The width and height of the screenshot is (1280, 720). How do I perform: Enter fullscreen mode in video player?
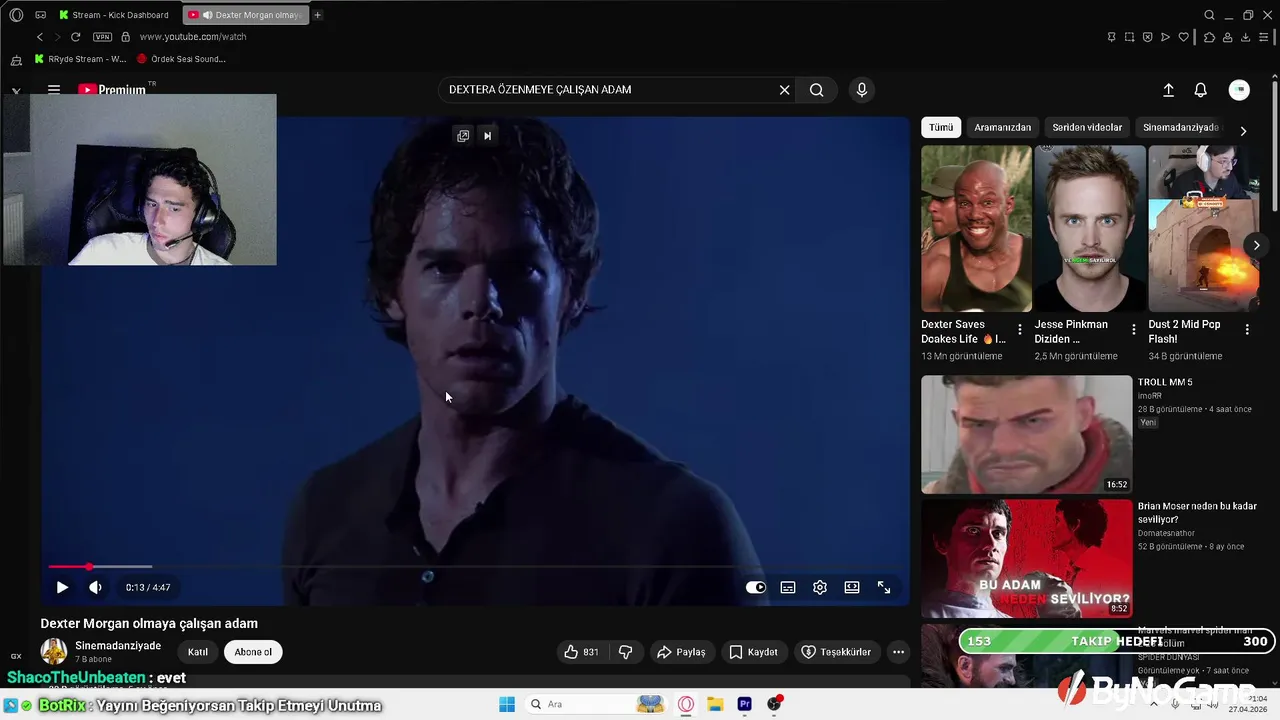(x=884, y=588)
